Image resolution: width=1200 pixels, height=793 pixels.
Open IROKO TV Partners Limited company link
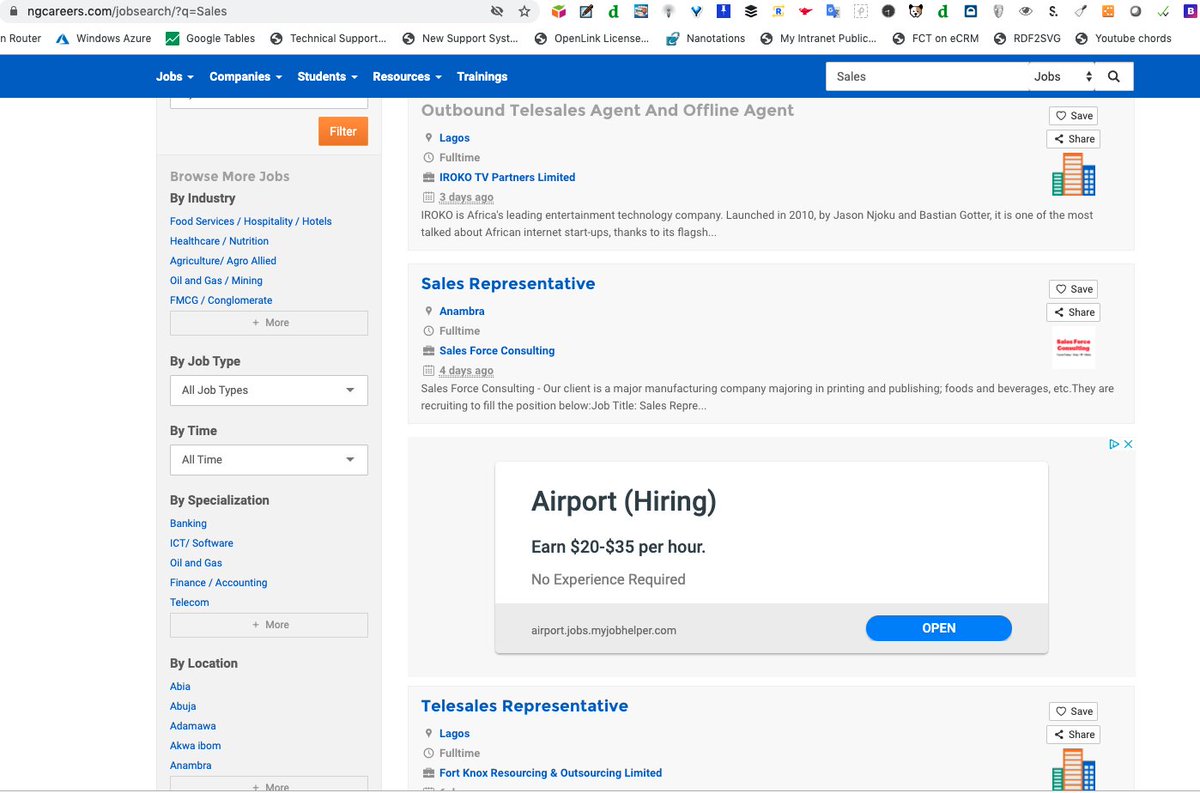pos(507,177)
